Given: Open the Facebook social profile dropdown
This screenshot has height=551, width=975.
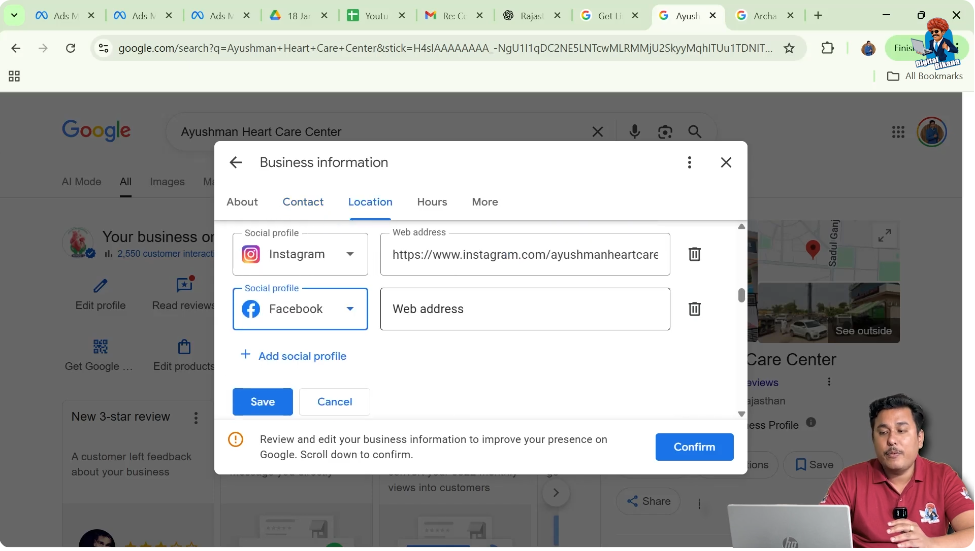Looking at the screenshot, I should (x=300, y=309).
